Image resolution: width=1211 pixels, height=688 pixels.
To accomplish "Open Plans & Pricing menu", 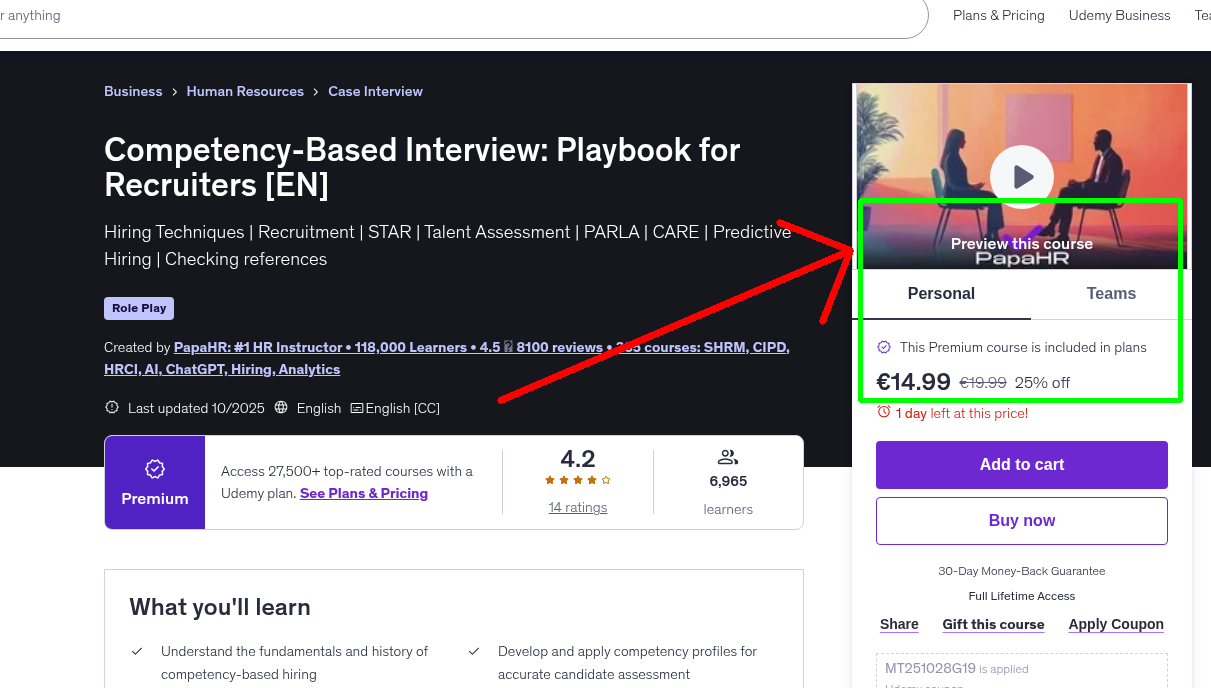I will 998,15.
